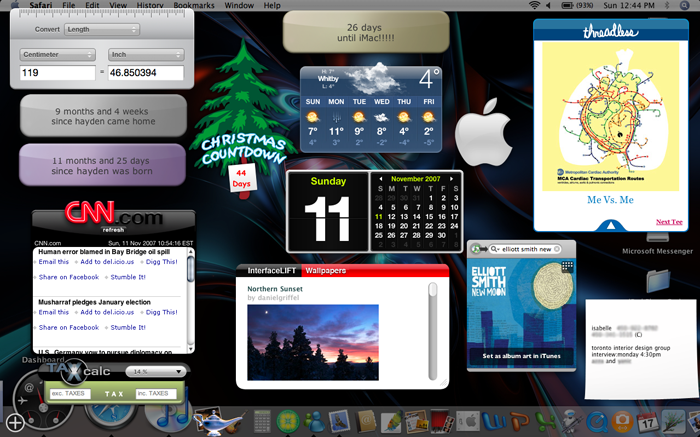Click Northern Sunset wallpaper title
Image resolution: width=700 pixels, height=437 pixels.
click(275, 289)
